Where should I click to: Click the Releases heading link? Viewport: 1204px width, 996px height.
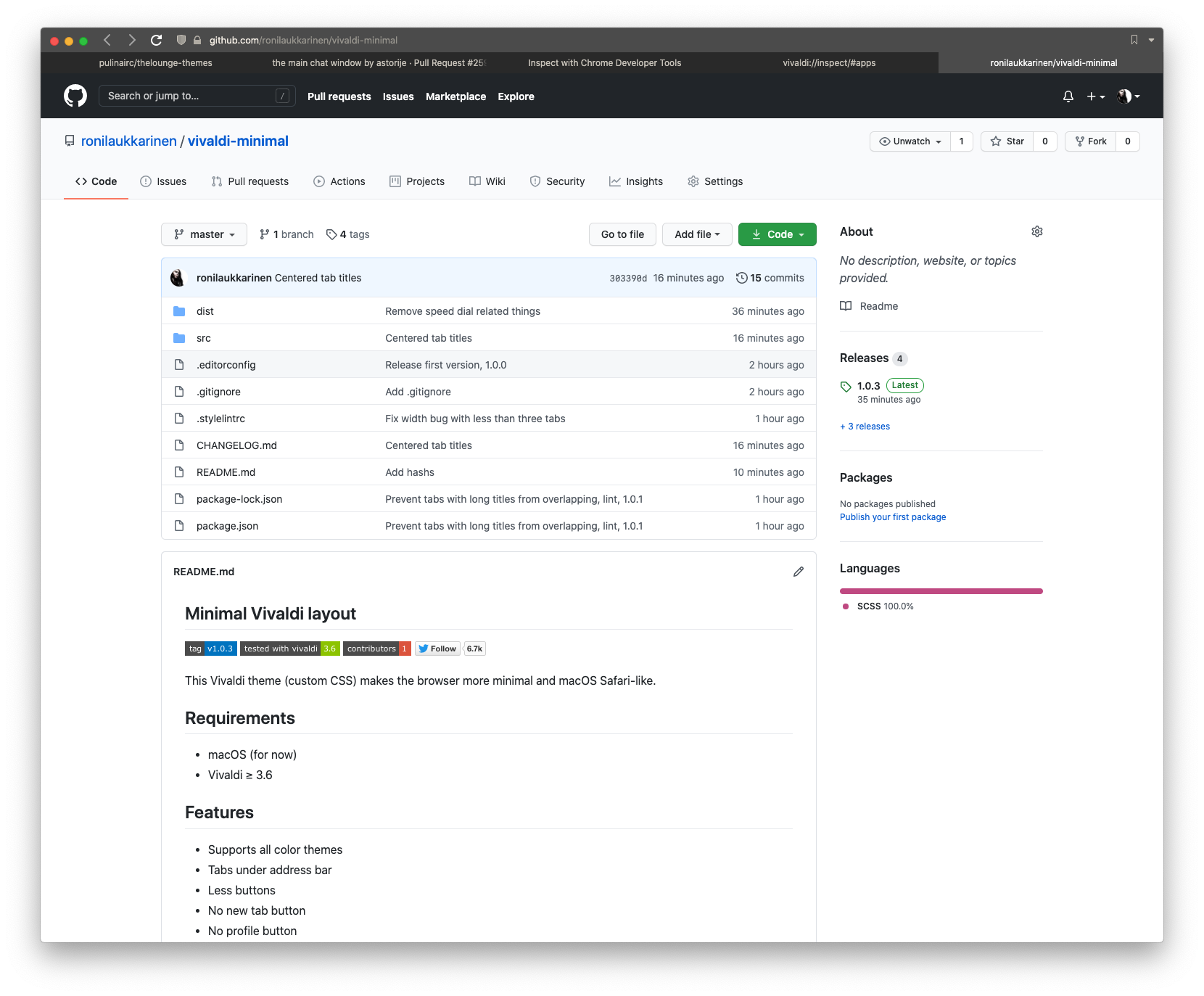(x=864, y=358)
